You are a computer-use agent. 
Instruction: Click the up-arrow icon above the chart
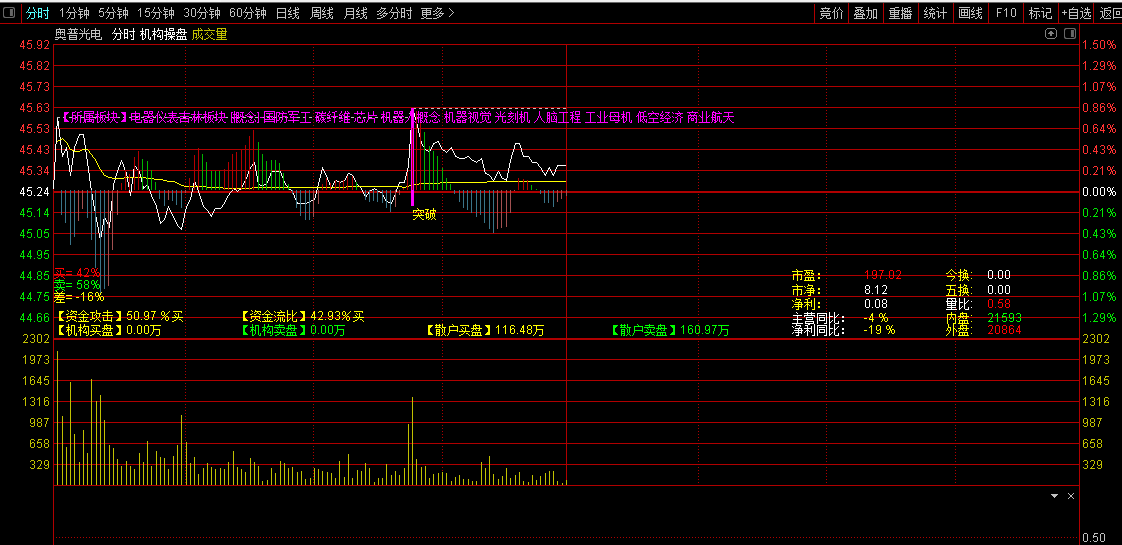[1050, 34]
